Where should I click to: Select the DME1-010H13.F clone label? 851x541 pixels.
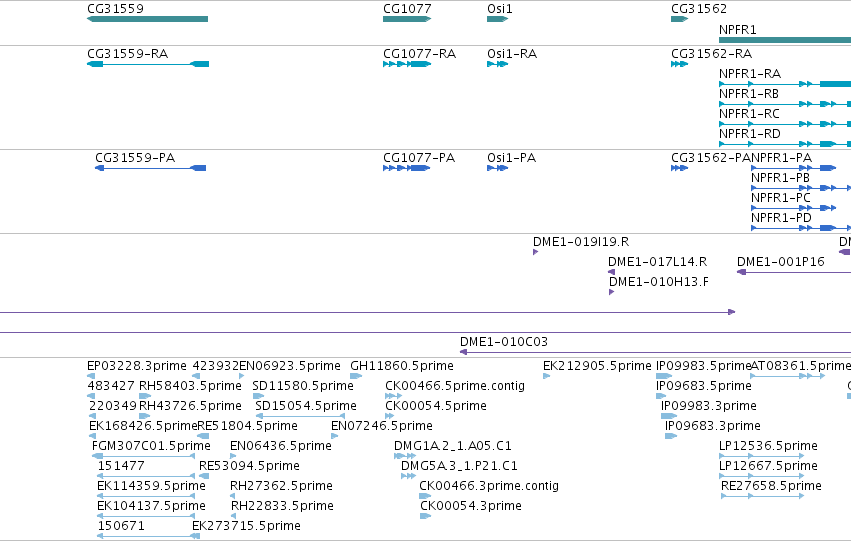coord(658,282)
